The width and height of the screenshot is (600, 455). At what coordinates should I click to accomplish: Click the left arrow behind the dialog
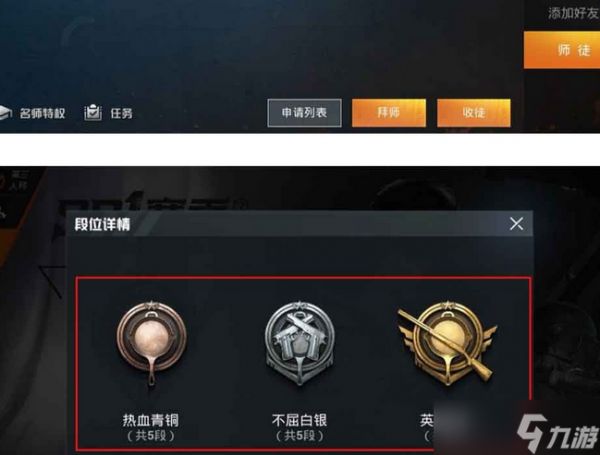pos(52,281)
